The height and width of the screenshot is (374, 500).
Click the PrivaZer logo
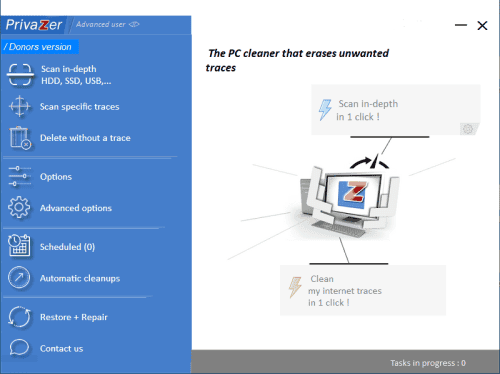click(34, 25)
